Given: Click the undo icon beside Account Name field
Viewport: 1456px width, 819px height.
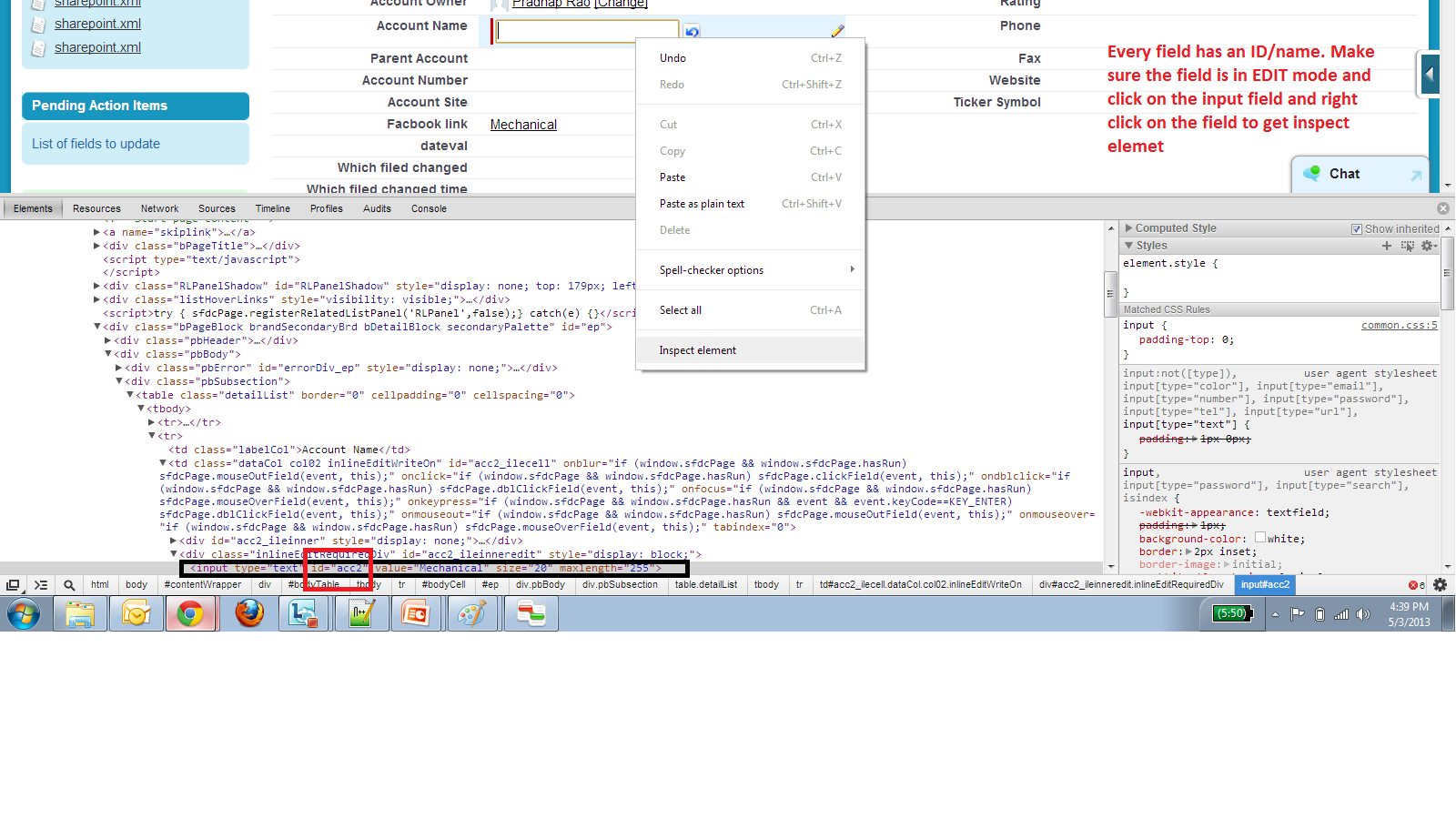Looking at the screenshot, I should point(693,32).
